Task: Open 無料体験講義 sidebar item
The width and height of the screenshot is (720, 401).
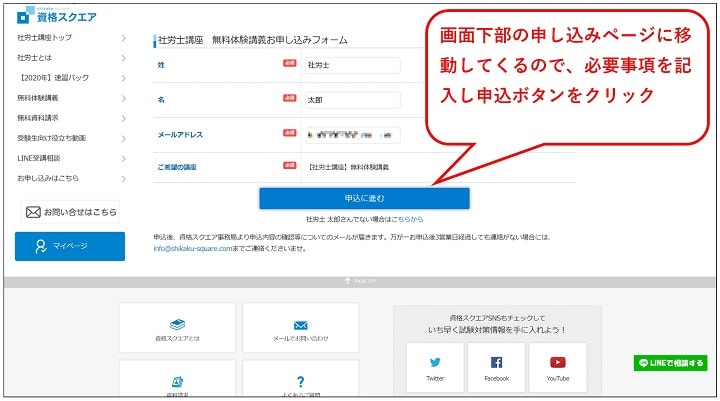Action: click(38, 98)
